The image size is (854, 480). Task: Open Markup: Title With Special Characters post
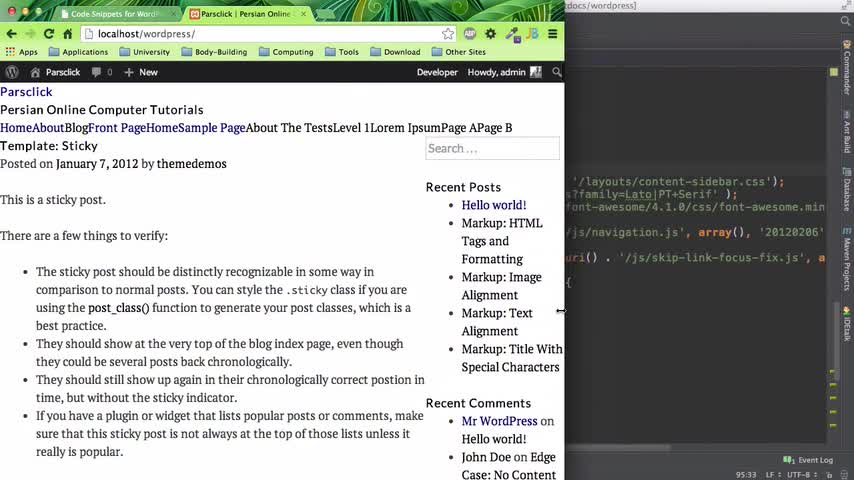coord(512,358)
